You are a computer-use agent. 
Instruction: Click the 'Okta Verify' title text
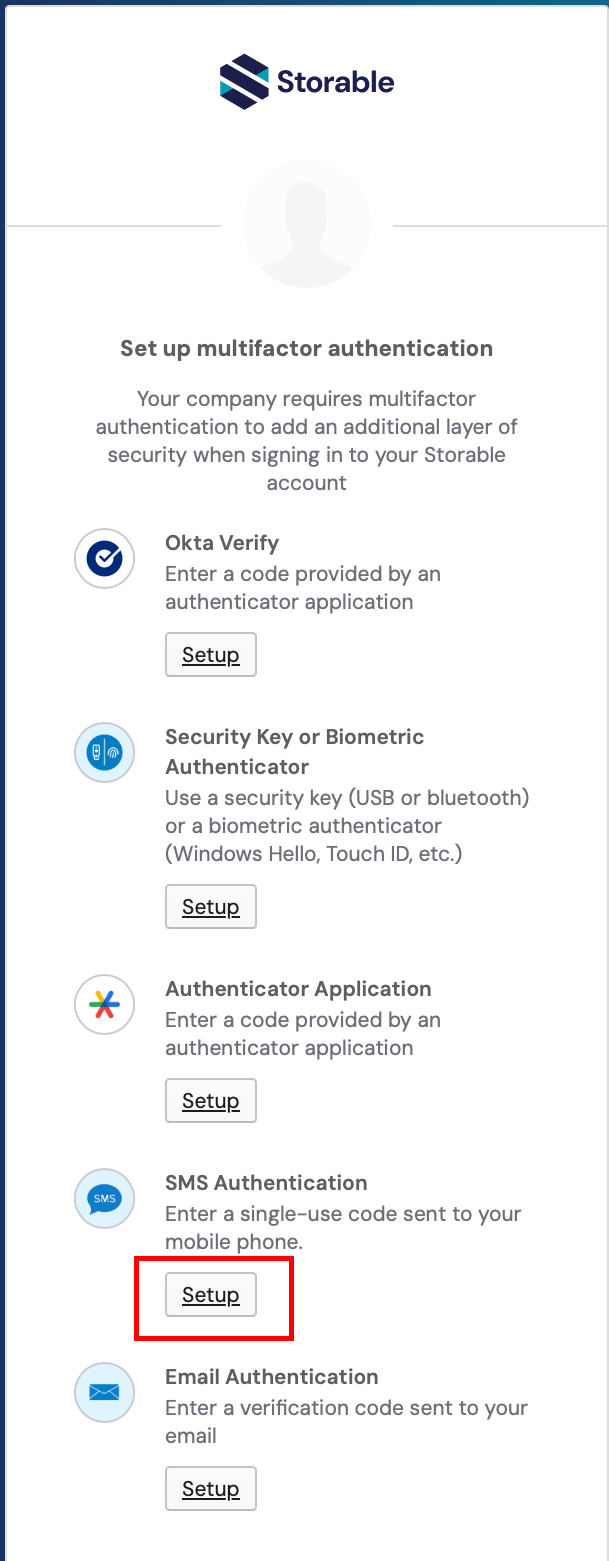tap(222, 543)
